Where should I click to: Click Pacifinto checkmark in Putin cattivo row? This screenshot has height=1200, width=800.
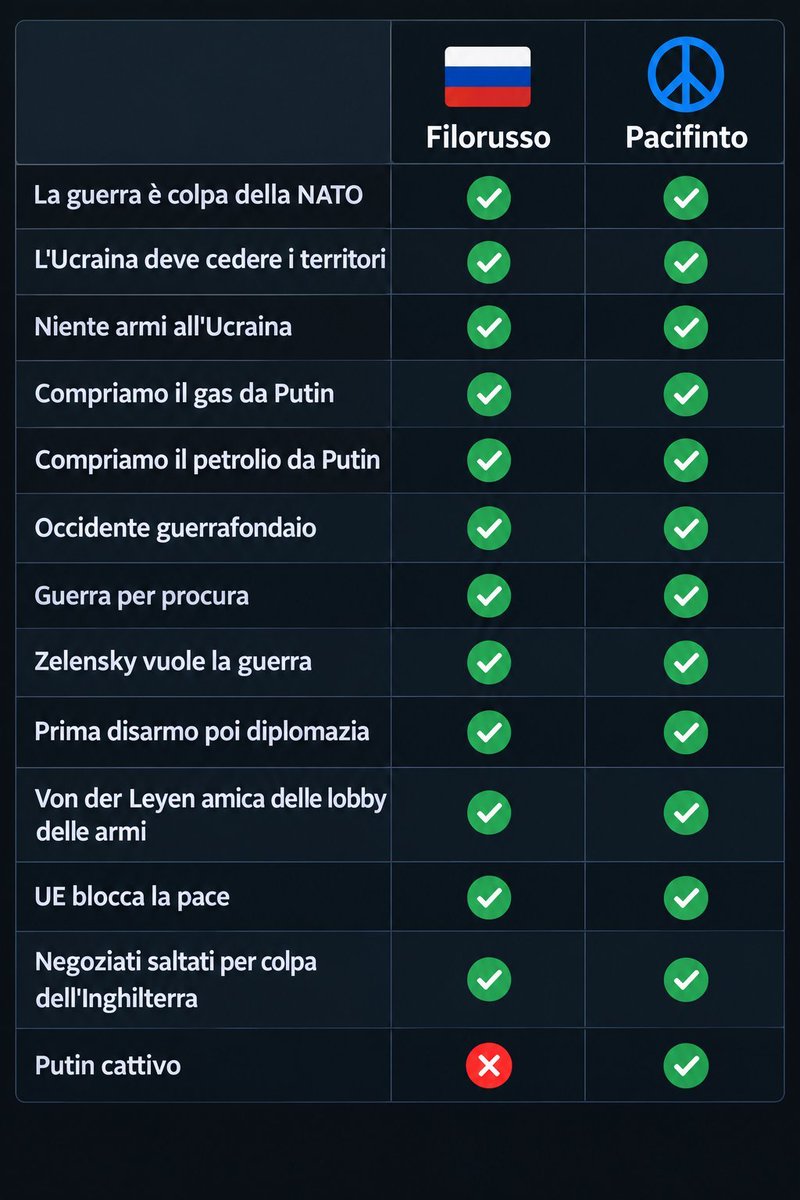pos(686,1066)
